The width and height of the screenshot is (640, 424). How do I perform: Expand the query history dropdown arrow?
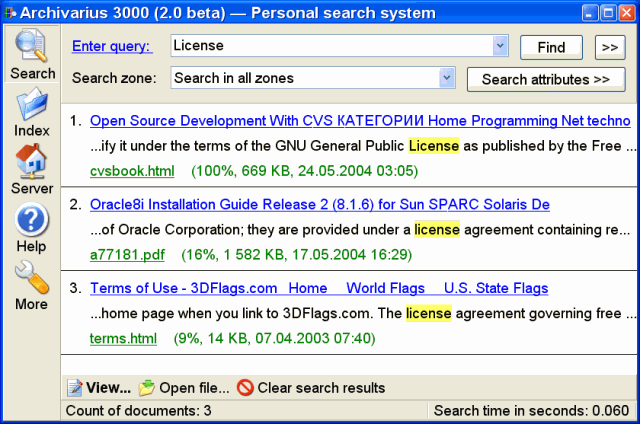point(500,46)
